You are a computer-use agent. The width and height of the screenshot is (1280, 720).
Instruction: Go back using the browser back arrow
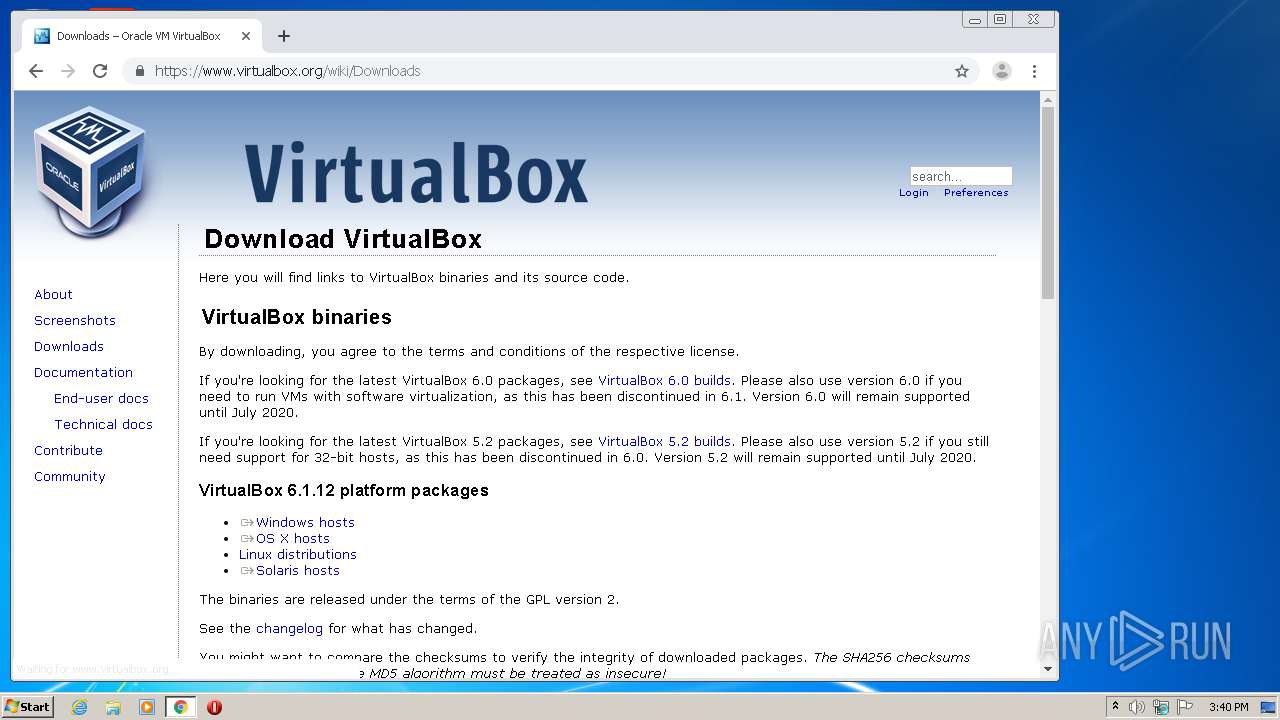click(36, 71)
